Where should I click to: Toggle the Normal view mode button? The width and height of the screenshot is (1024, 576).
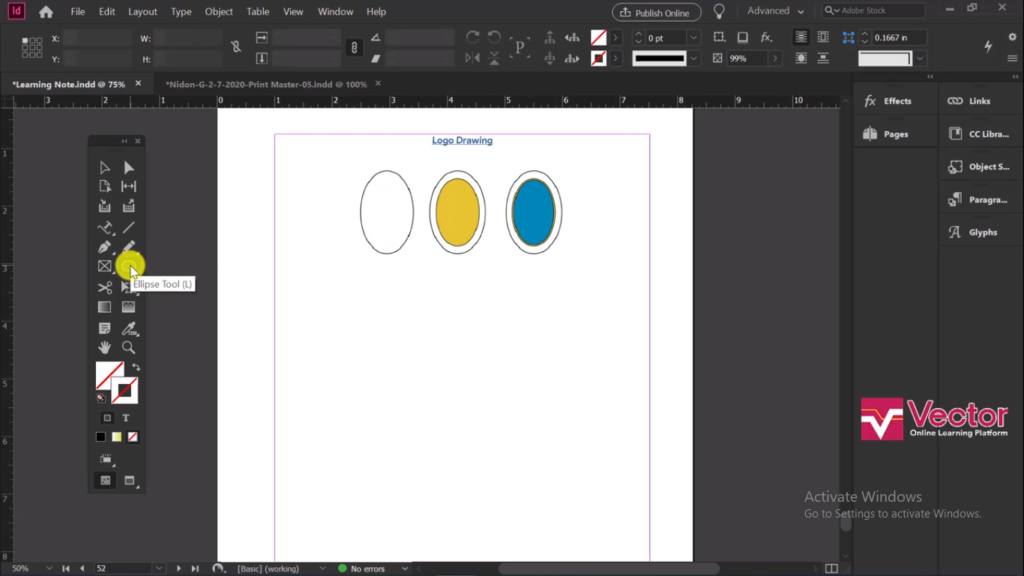click(105, 481)
